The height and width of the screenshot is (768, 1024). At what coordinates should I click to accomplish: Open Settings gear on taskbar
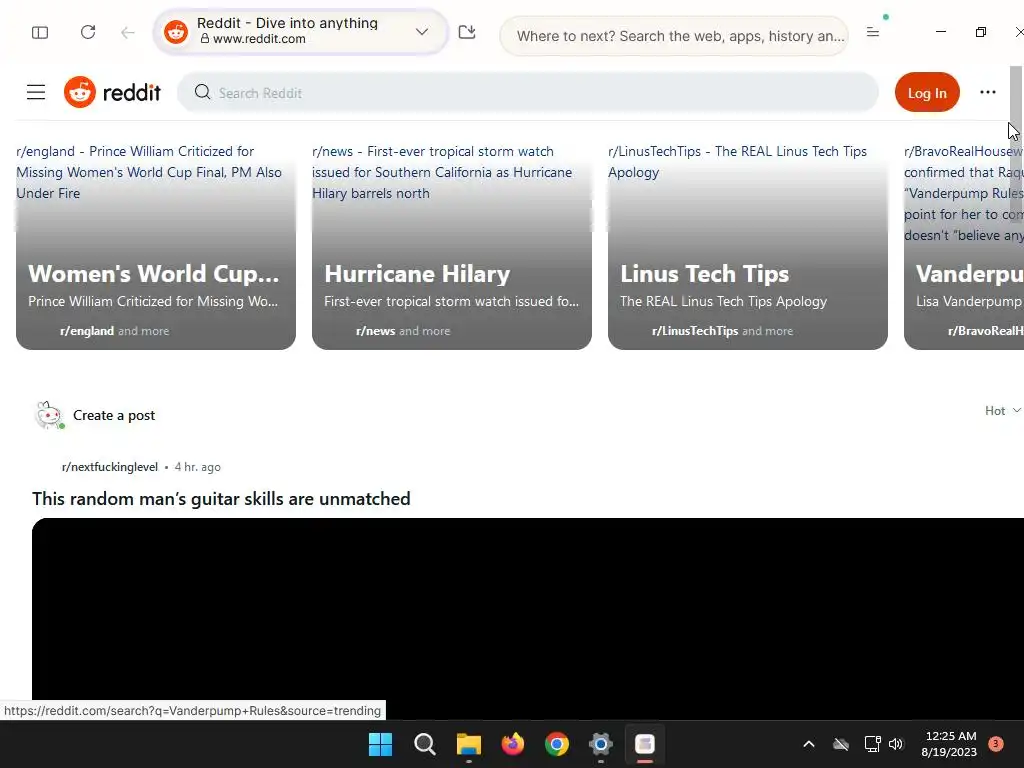click(x=600, y=744)
